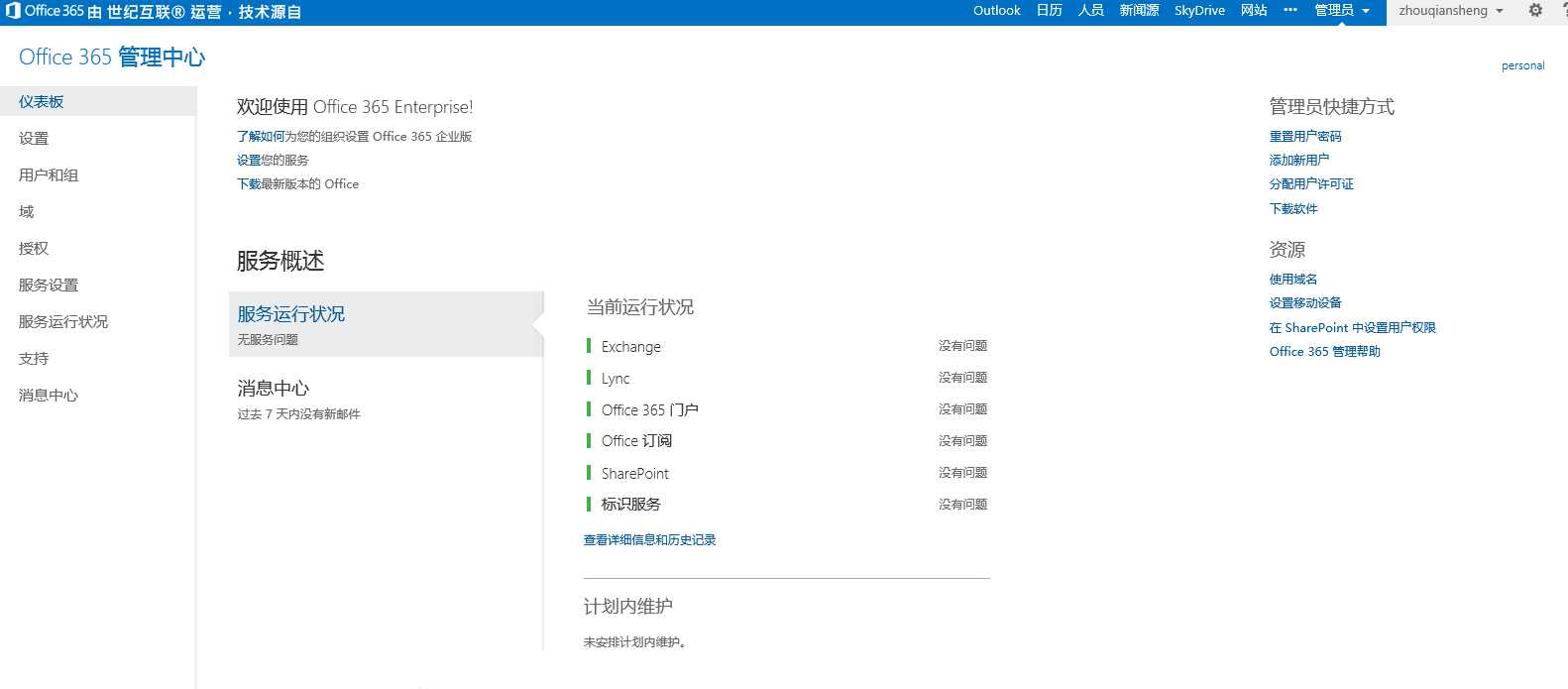Click 查看详细信息和历史记录 link
This screenshot has height=689, width=1568.
(649, 540)
